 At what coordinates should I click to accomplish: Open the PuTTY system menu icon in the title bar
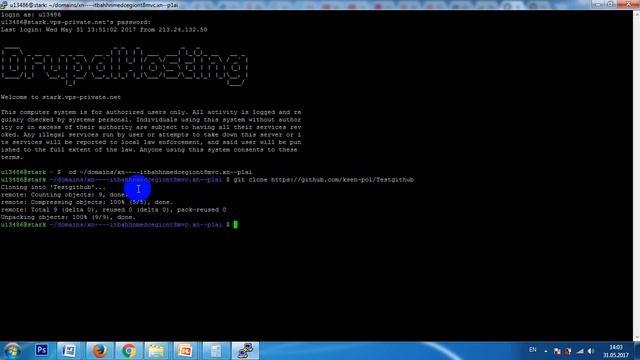click(x=4, y=5)
